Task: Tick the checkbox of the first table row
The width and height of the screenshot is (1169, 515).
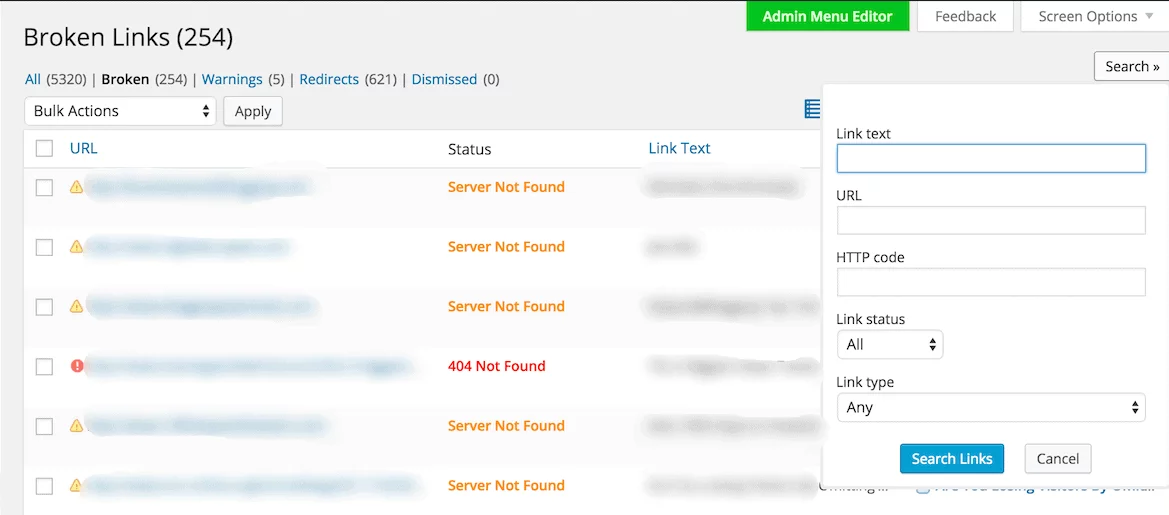Action: 45,187
